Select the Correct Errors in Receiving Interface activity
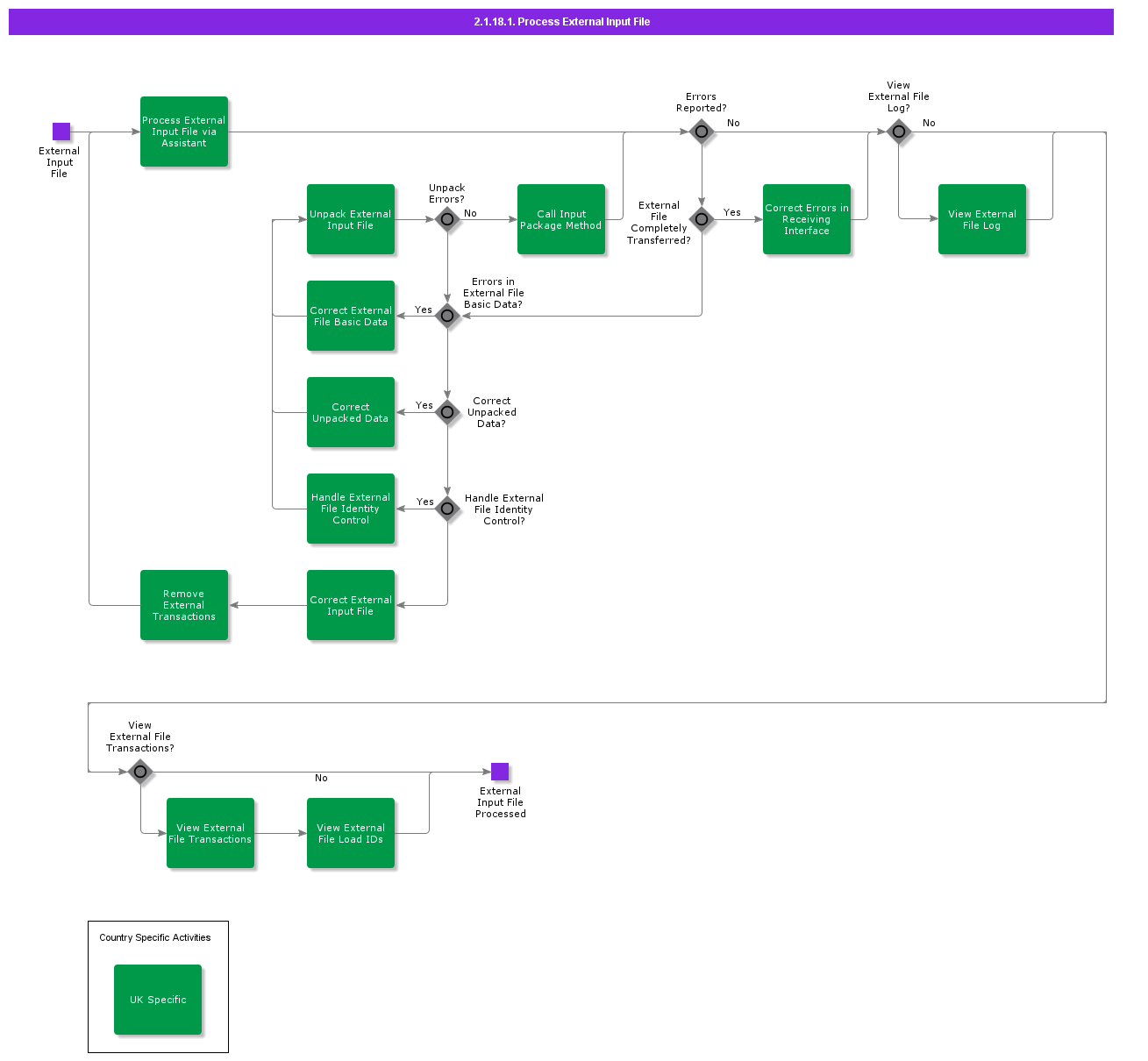 [806, 219]
